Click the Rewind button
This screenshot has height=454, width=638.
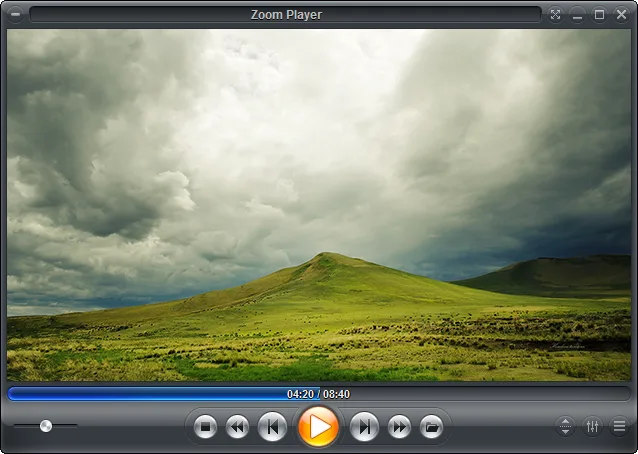point(237,427)
